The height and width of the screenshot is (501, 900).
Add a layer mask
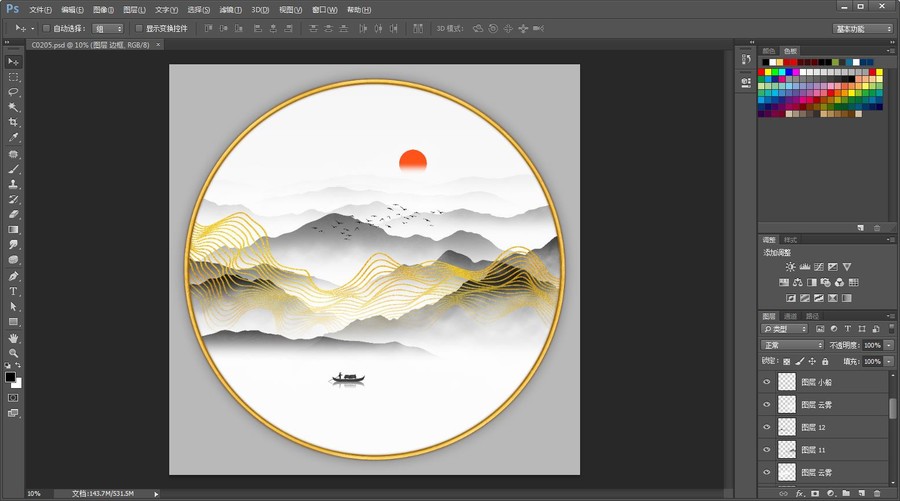(815, 493)
